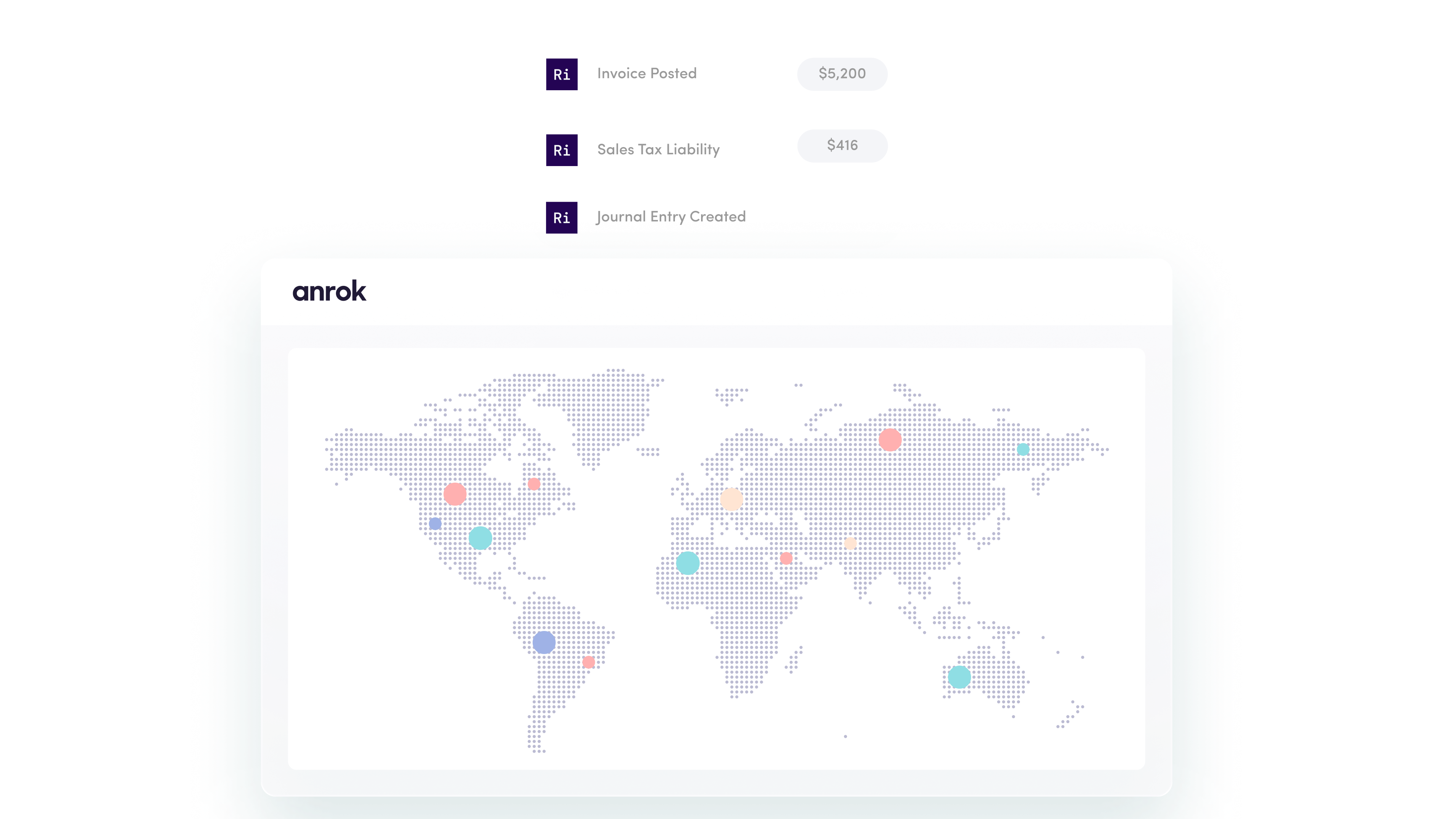This screenshot has height=819, width=1456.
Task: Select the small blue marker on US west coast
Action: coord(435,523)
